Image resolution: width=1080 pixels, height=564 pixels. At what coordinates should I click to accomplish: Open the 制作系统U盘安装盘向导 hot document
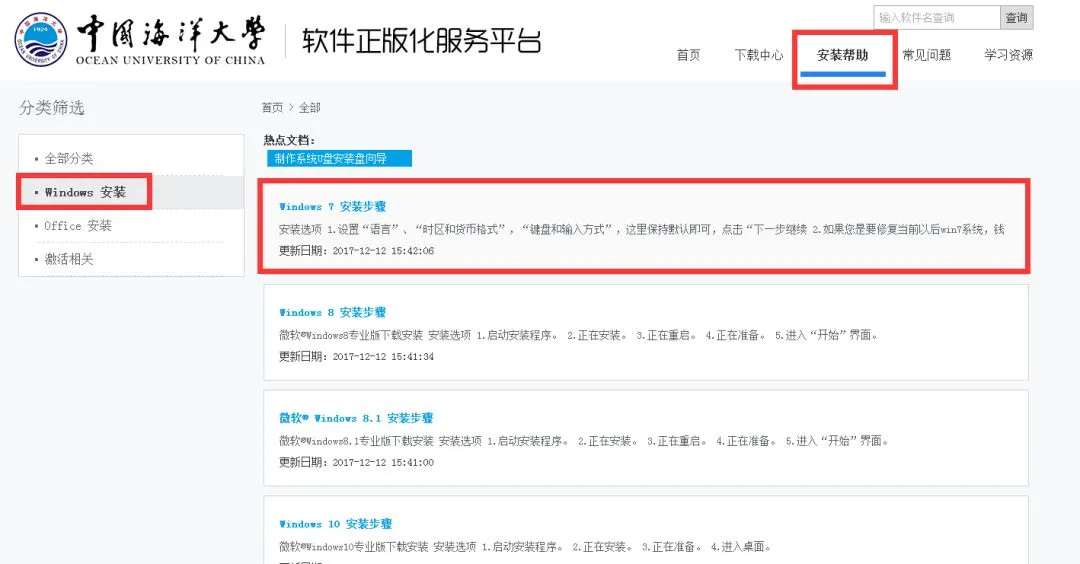[x=340, y=158]
